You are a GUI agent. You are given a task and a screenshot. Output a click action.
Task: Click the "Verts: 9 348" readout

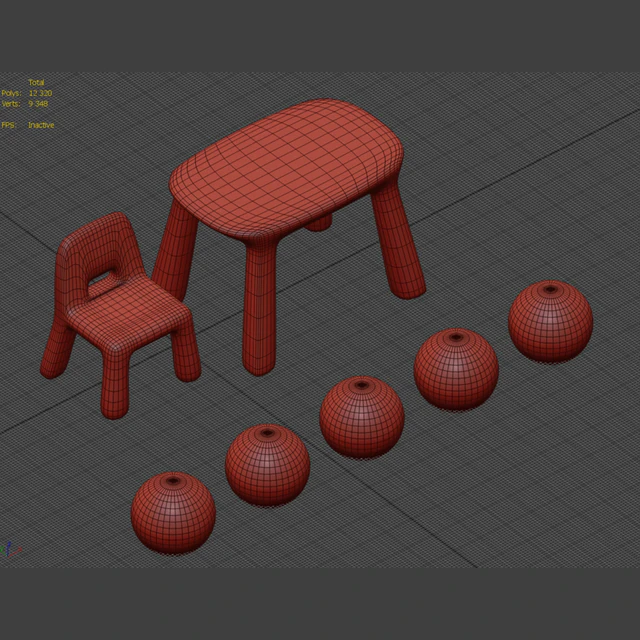[x=25, y=104]
